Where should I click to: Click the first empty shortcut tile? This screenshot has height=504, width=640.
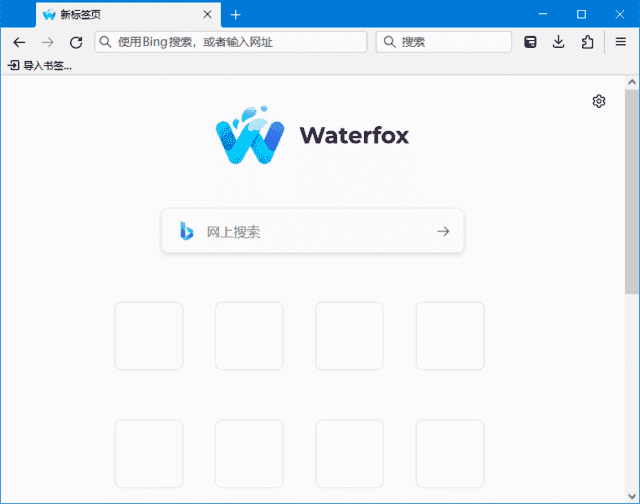click(149, 336)
